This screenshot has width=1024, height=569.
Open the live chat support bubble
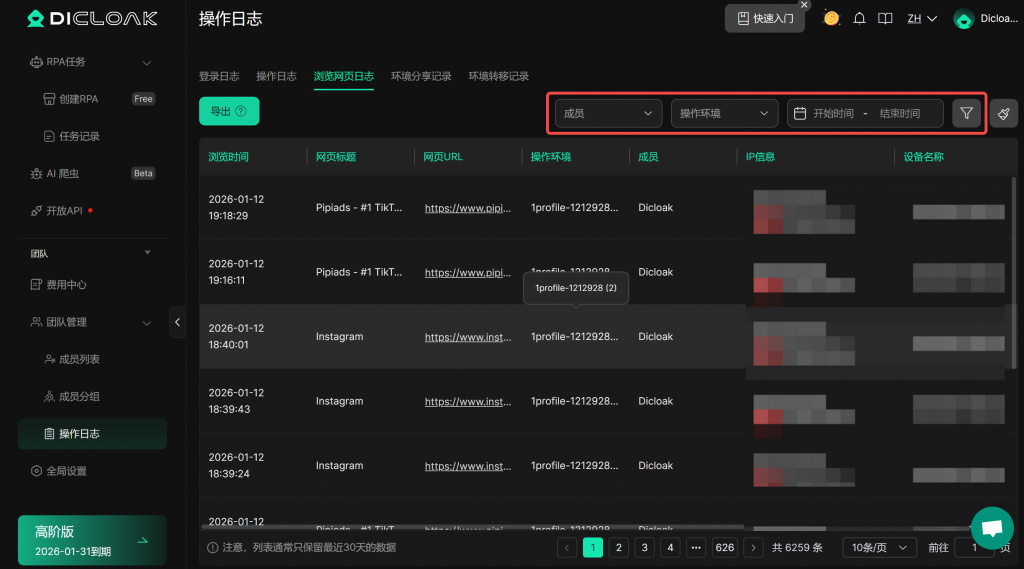tap(991, 527)
